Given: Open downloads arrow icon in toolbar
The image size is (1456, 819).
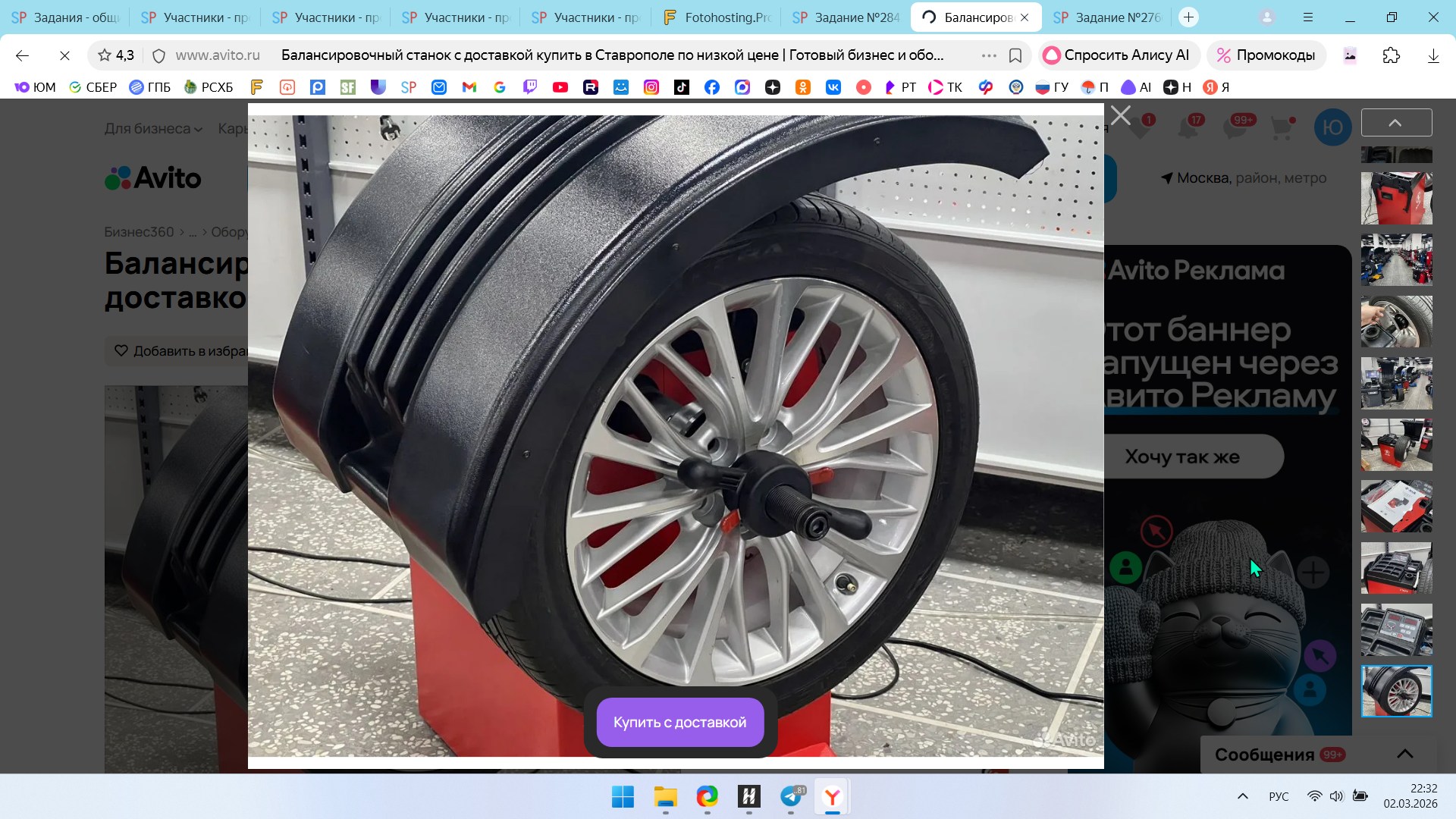Looking at the screenshot, I should (1432, 55).
